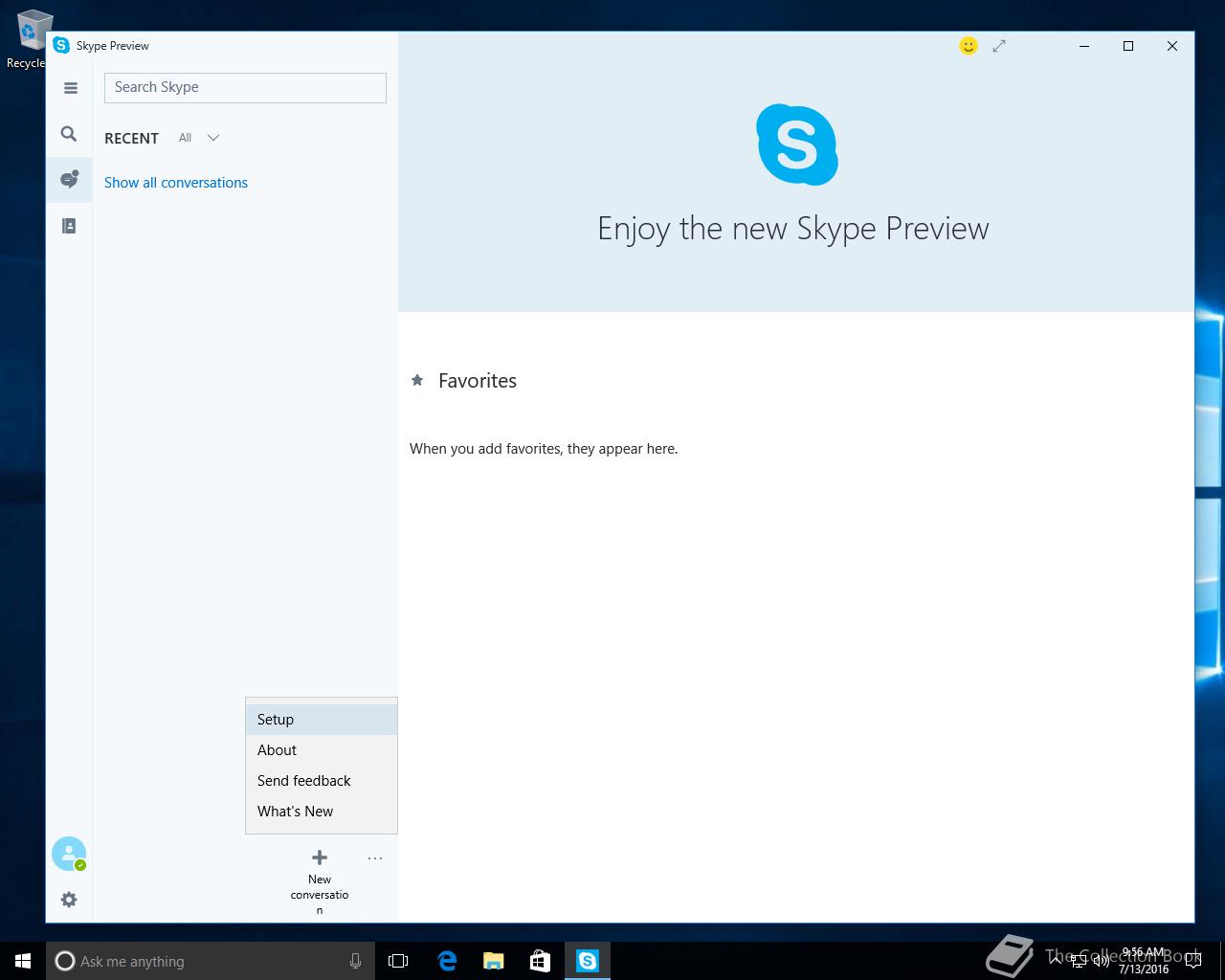Choose What's New in popup menu
This screenshot has width=1225, height=980.
point(322,812)
